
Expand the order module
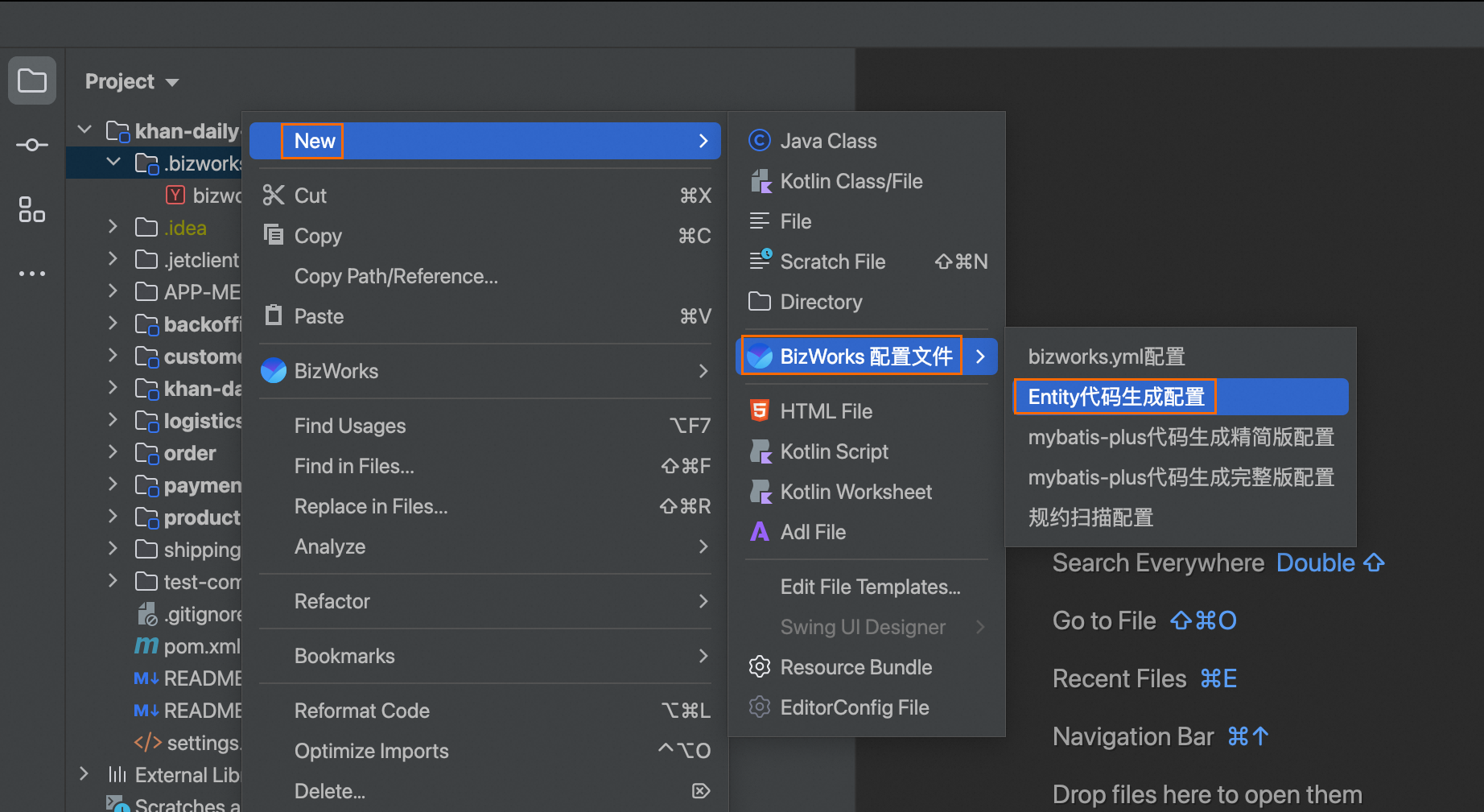(x=113, y=452)
